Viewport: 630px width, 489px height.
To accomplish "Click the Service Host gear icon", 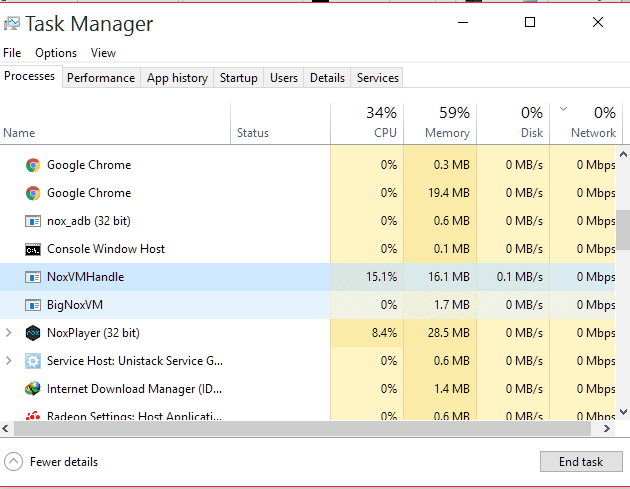I will pos(33,361).
